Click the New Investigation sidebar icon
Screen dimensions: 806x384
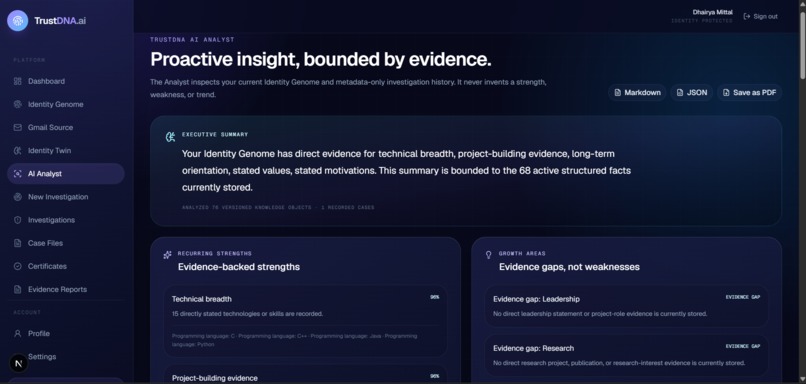click(17, 197)
